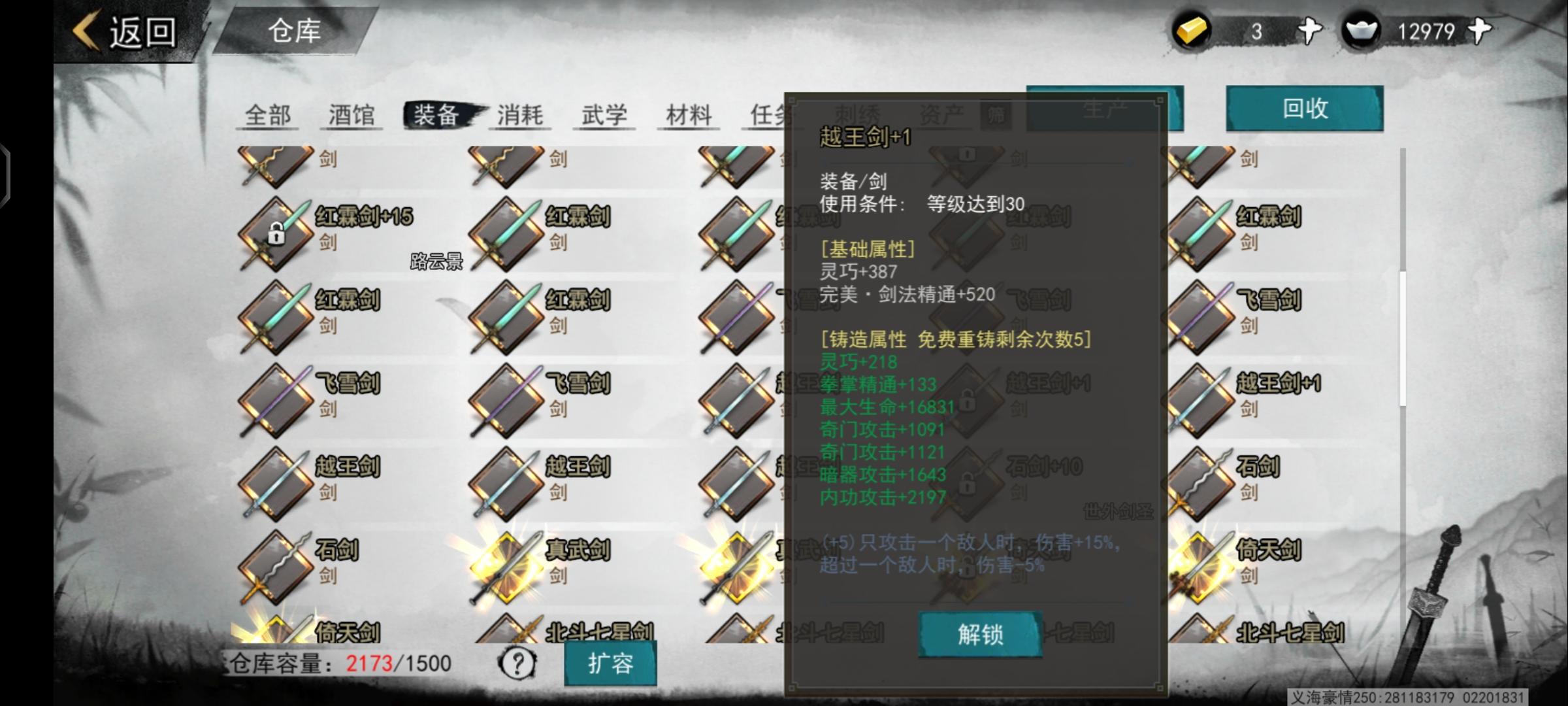Select the 石剑 wavy sword icon at far right
The height and width of the screenshot is (706, 1568).
point(1199,484)
